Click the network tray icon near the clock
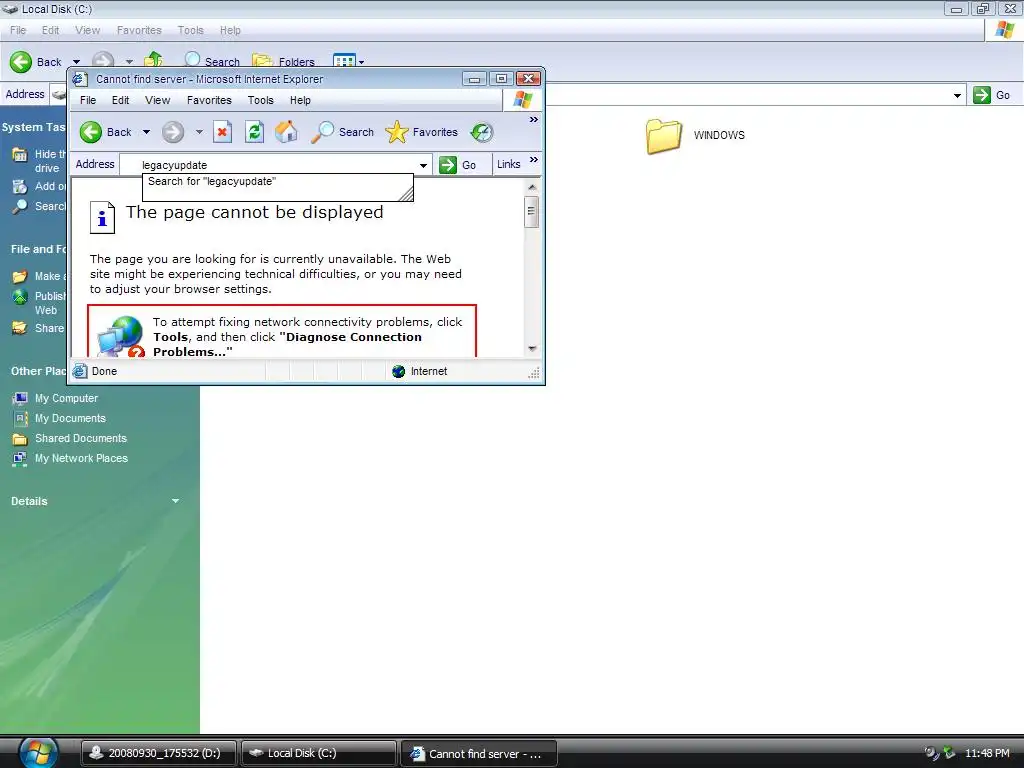 [x=949, y=753]
